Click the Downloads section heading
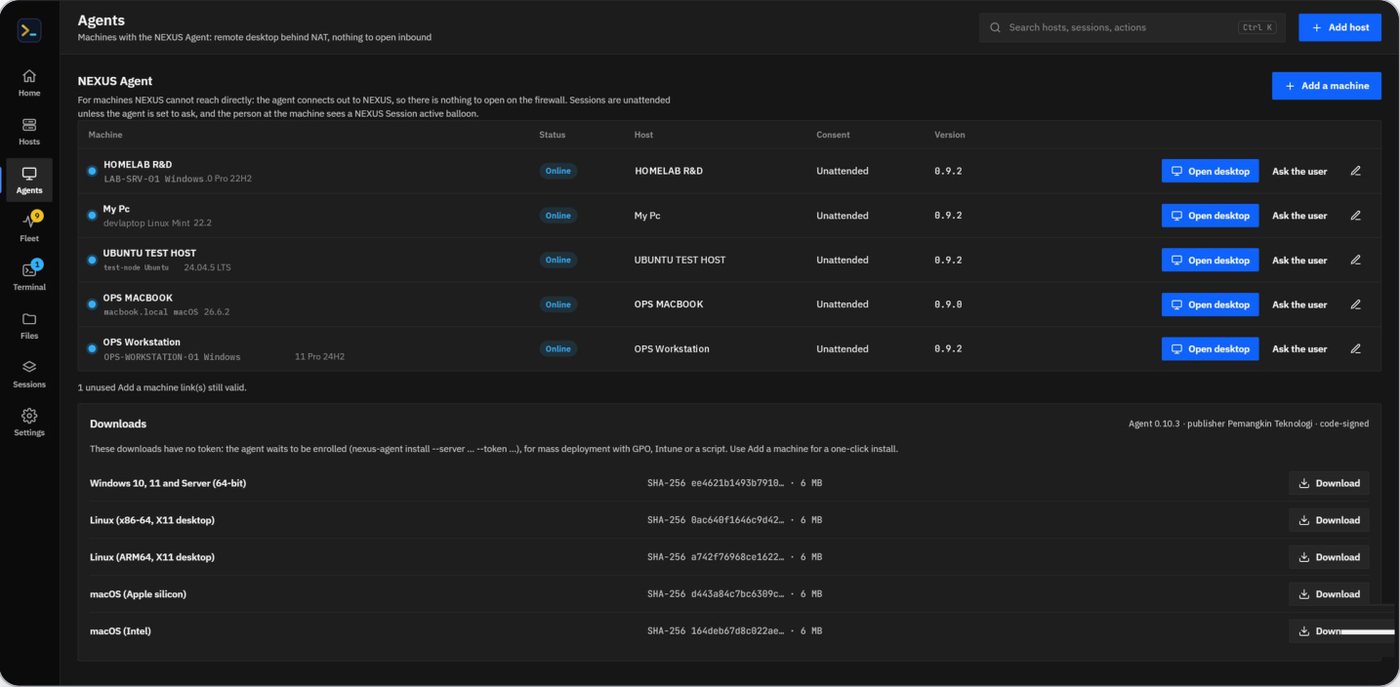 [x=118, y=424]
